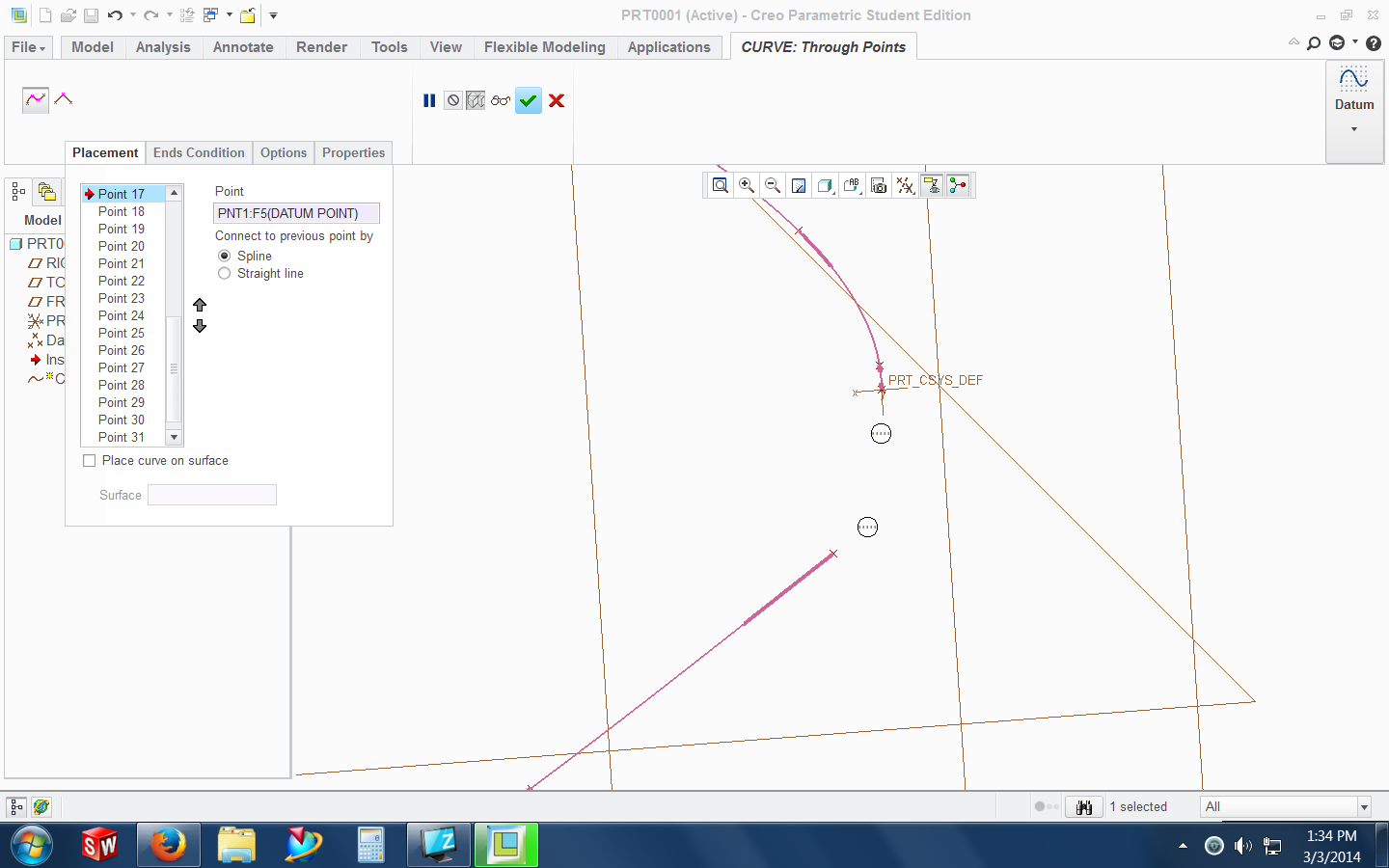
Task: Click the Regenerate icon
Action: 187,15
